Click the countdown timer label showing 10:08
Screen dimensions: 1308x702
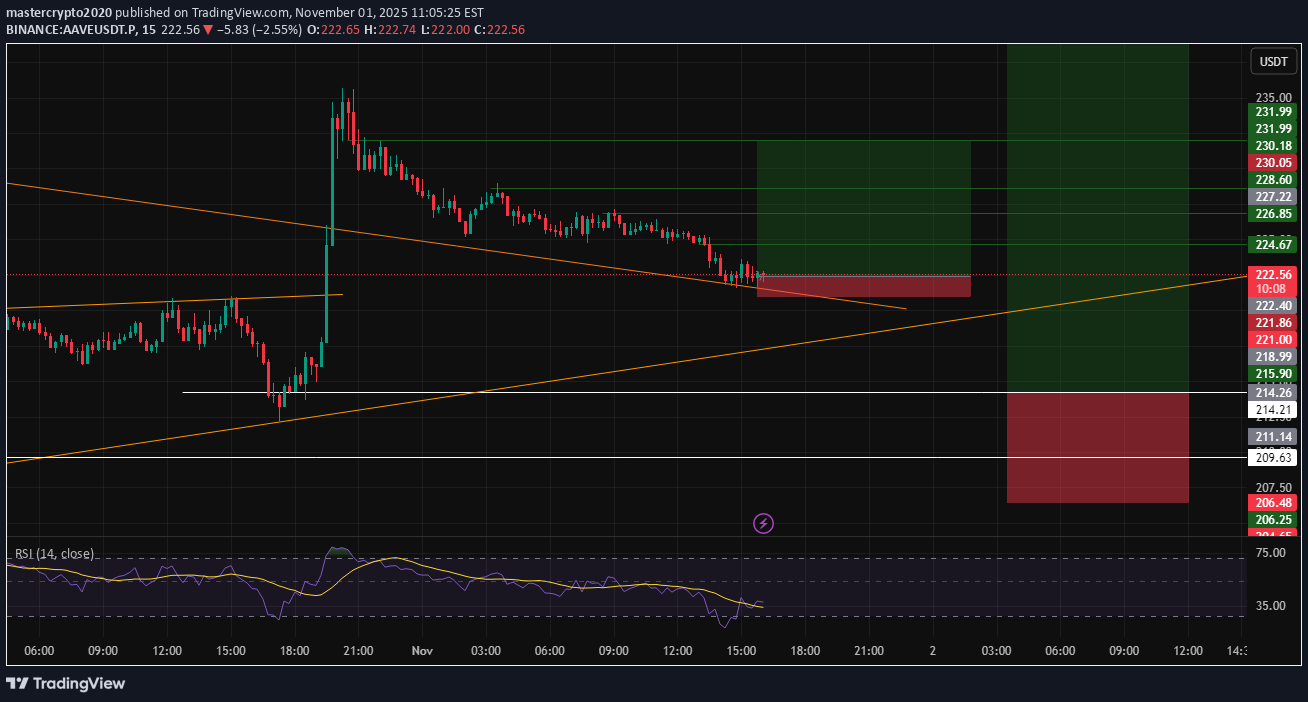[1272, 288]
